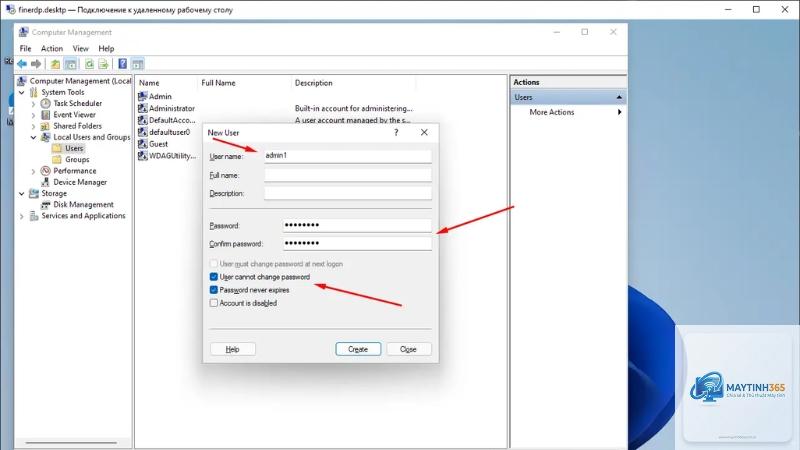Click the Services and Applications icon
Screen dimensions: 800x450
[x=34, y=215]
